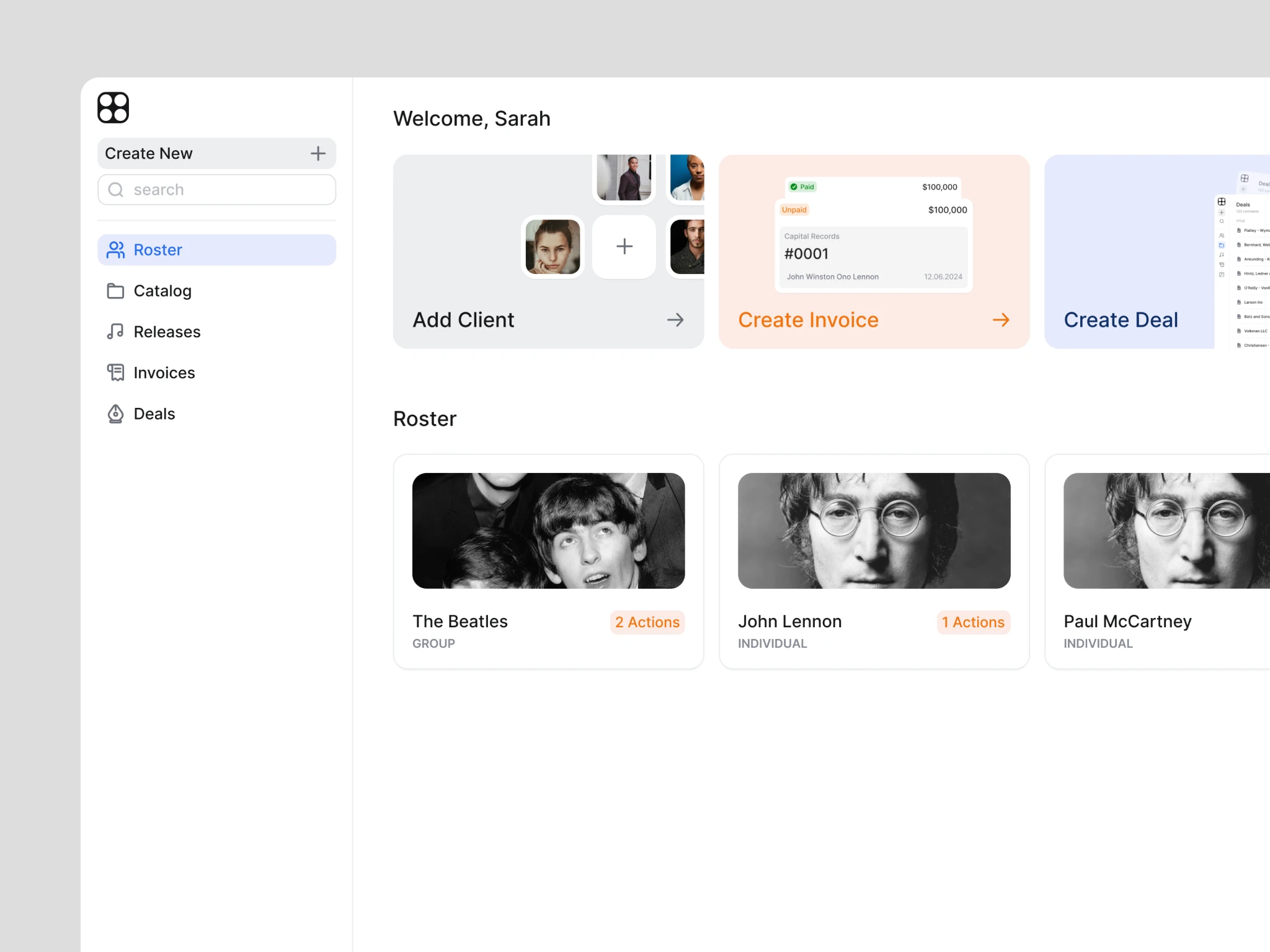This screenshot has width=1270, height=952.
Task: Open the 2 Actions badge for The Beatles
Action: [647, 622]
